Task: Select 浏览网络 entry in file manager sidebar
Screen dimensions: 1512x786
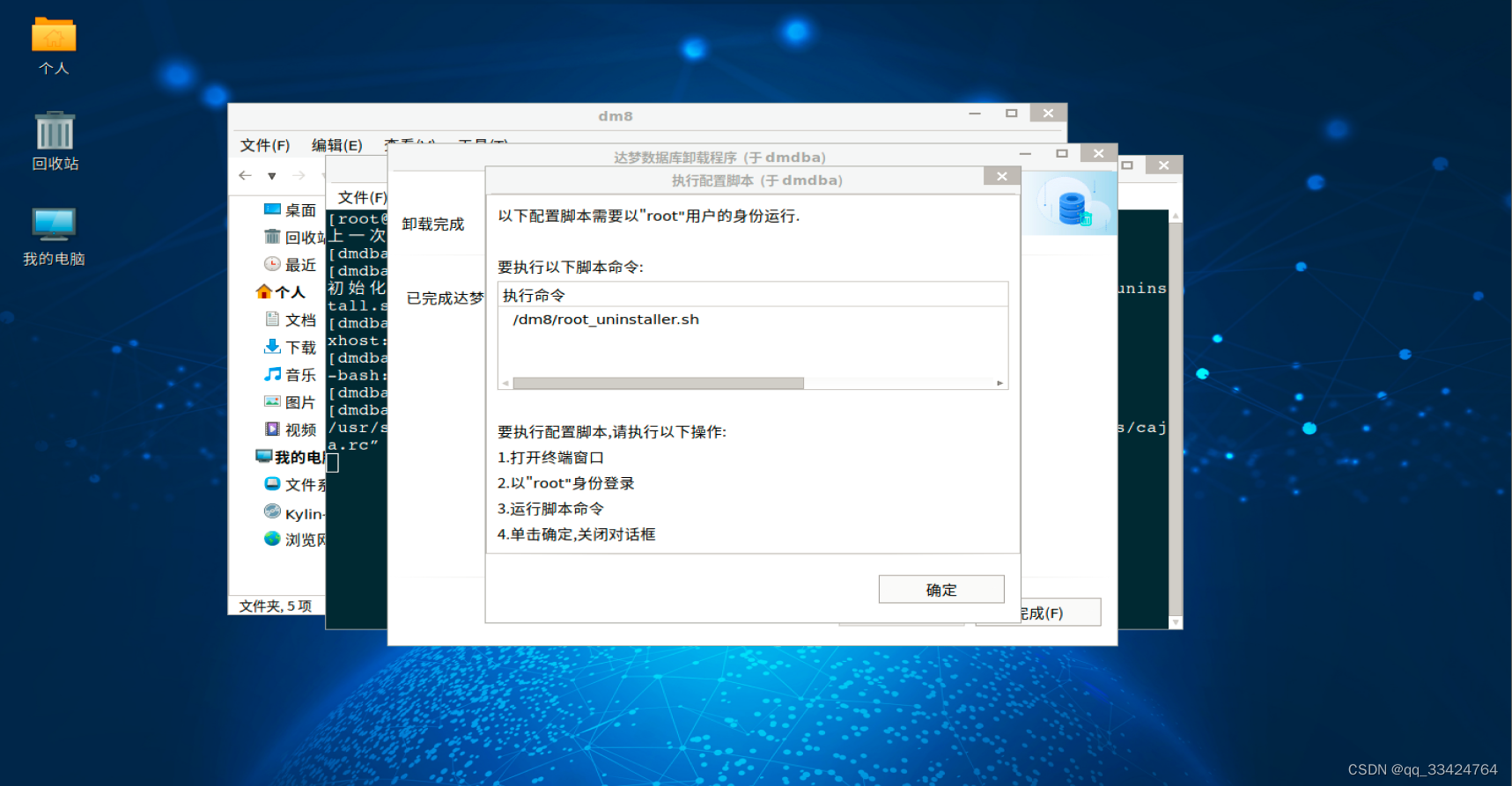Action: [x=294, y=540]
